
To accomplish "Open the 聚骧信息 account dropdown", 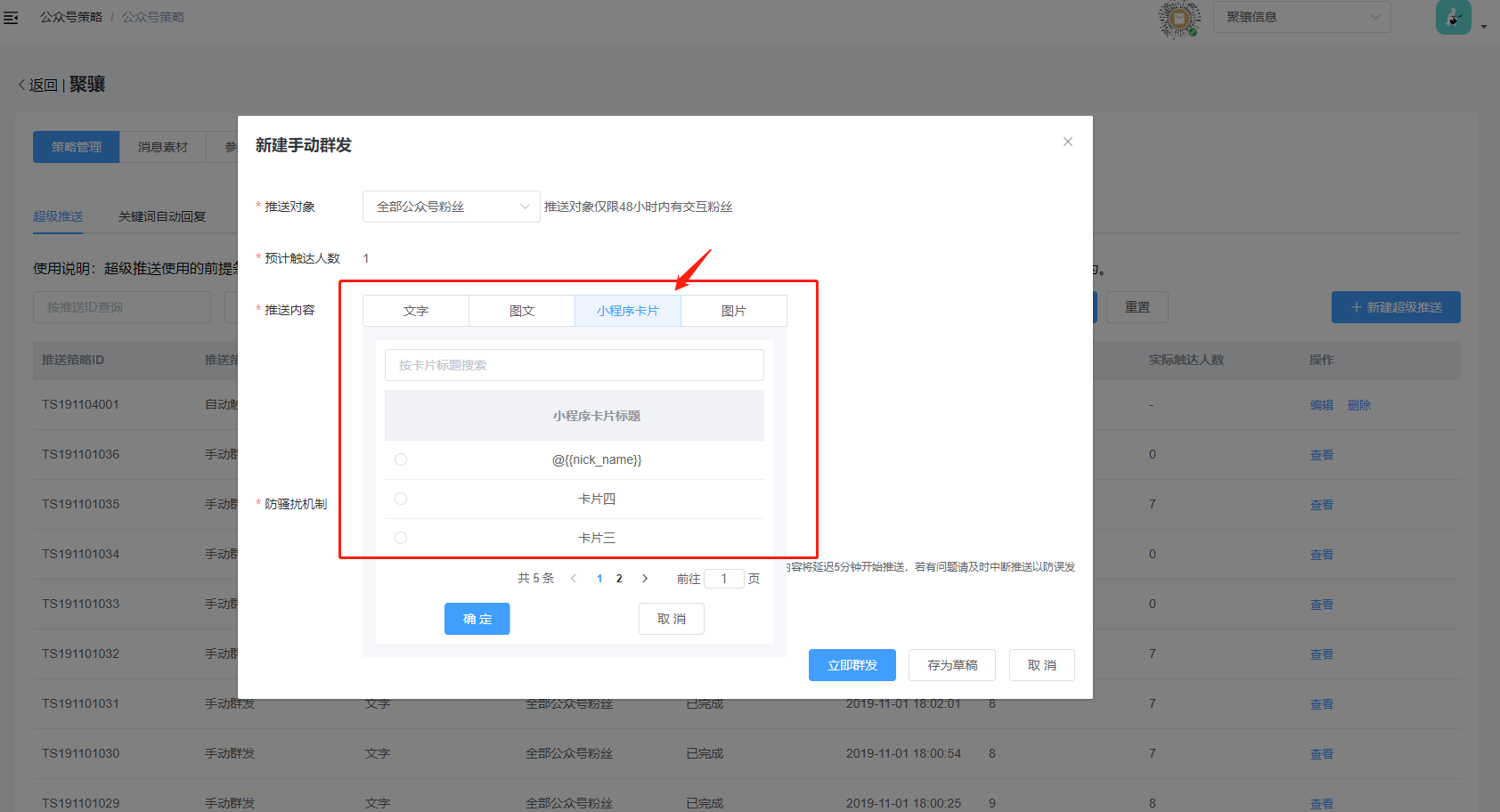I will pos(1301,18).
